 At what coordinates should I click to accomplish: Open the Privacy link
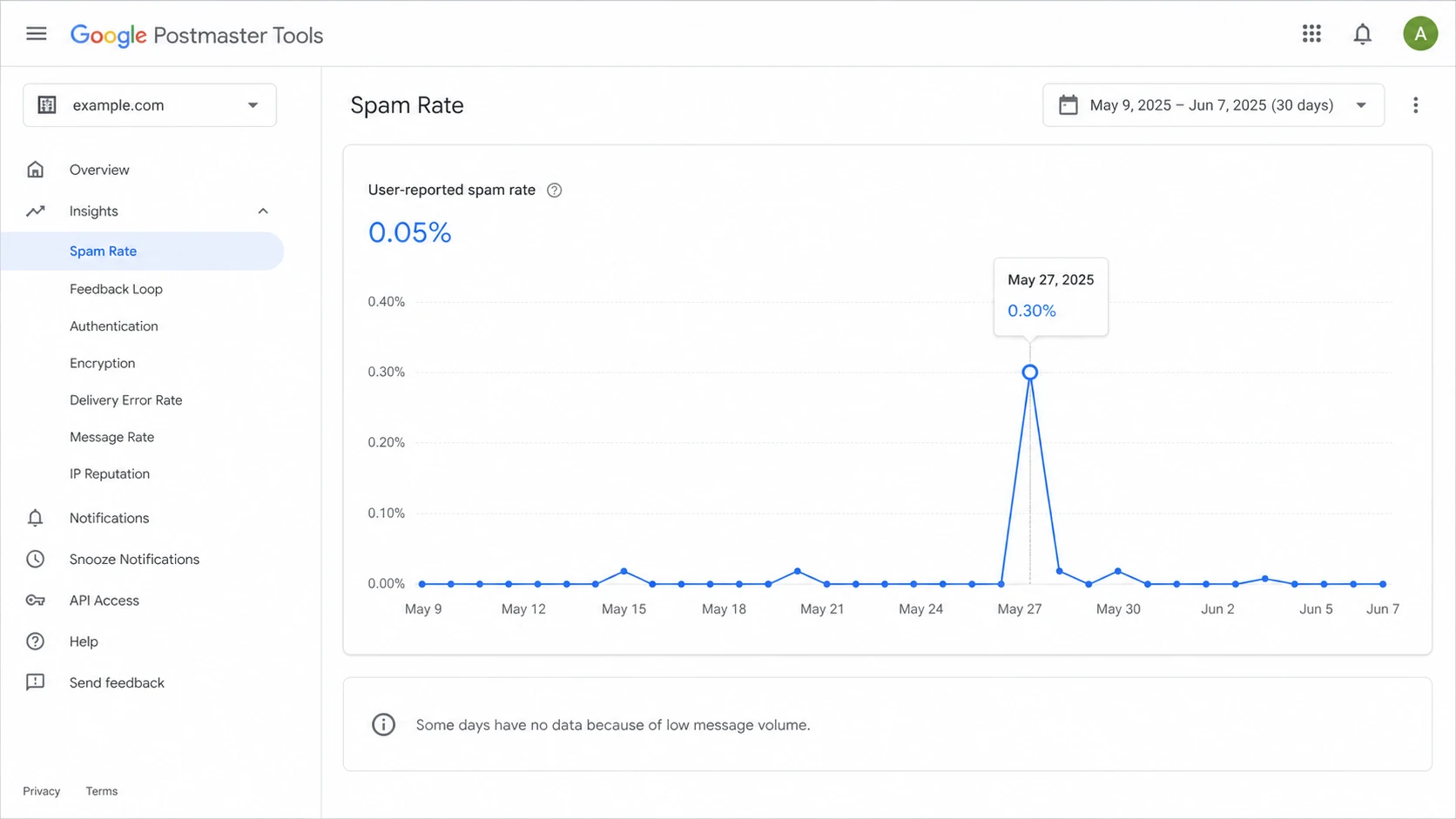coord(41,791)
